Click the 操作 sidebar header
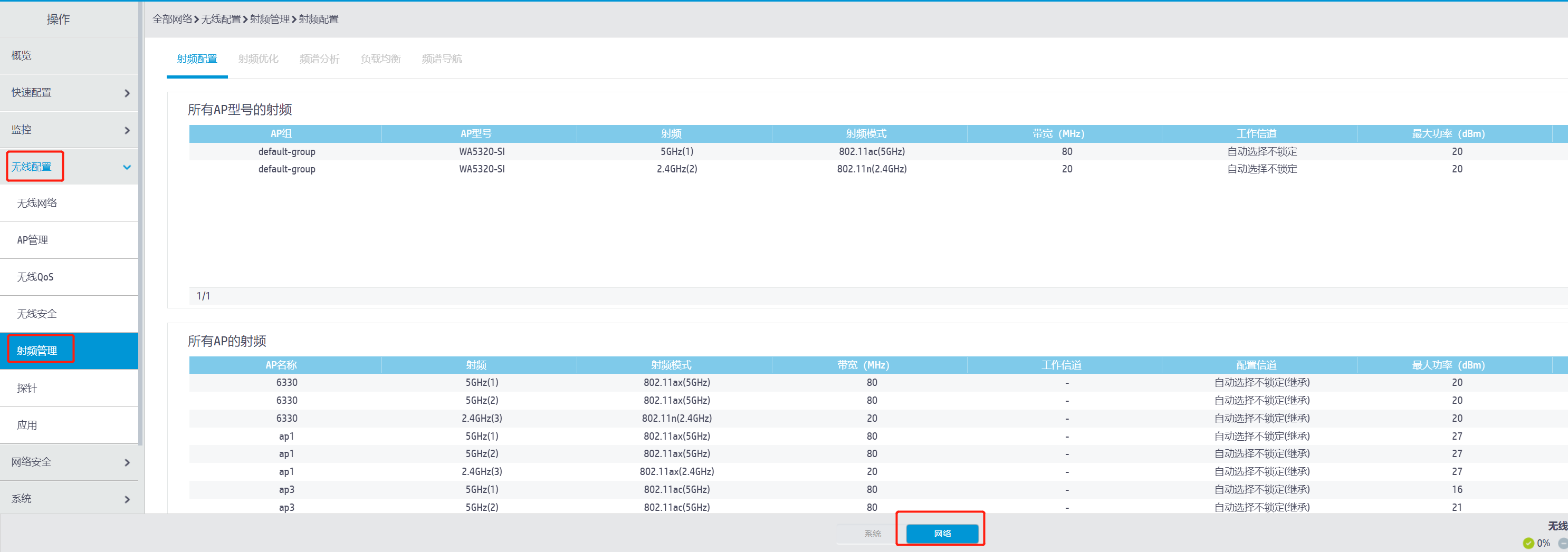This screenshot has height=552, width=1568. point(59,20)
